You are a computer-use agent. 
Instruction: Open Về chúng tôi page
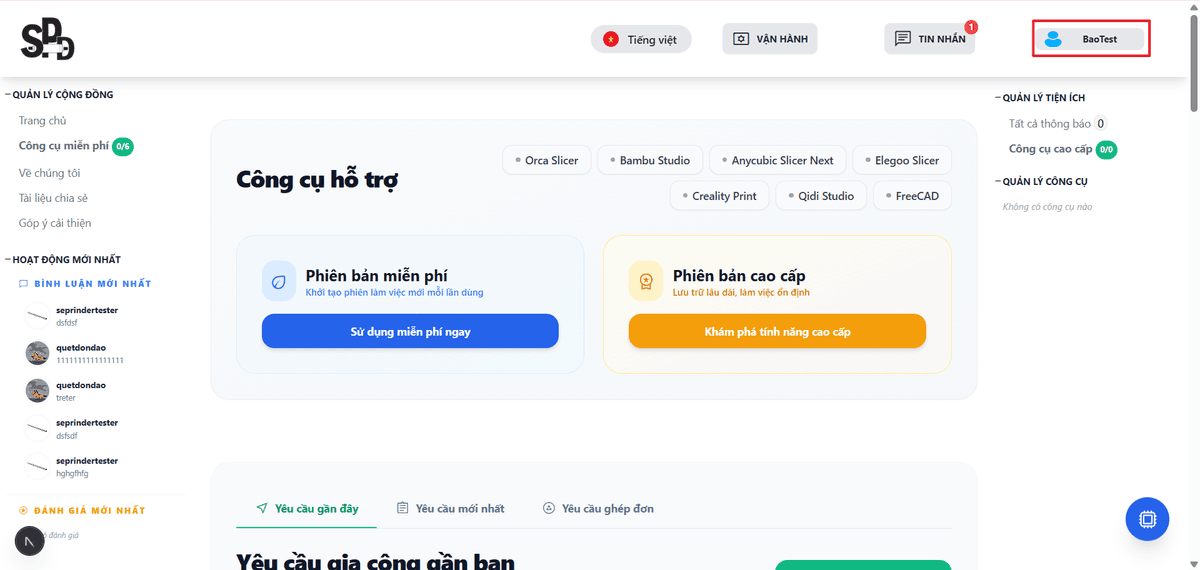(47, 173)
